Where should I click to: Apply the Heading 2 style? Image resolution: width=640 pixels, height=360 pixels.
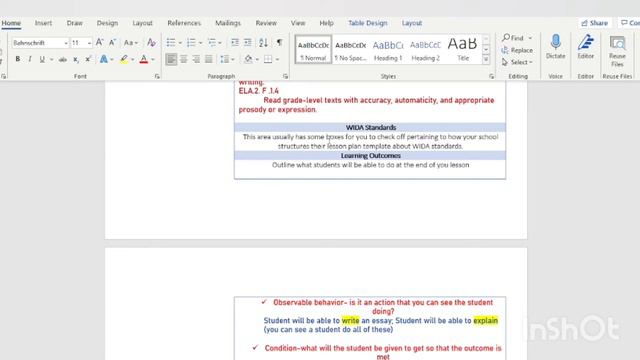tap(425, 50)
